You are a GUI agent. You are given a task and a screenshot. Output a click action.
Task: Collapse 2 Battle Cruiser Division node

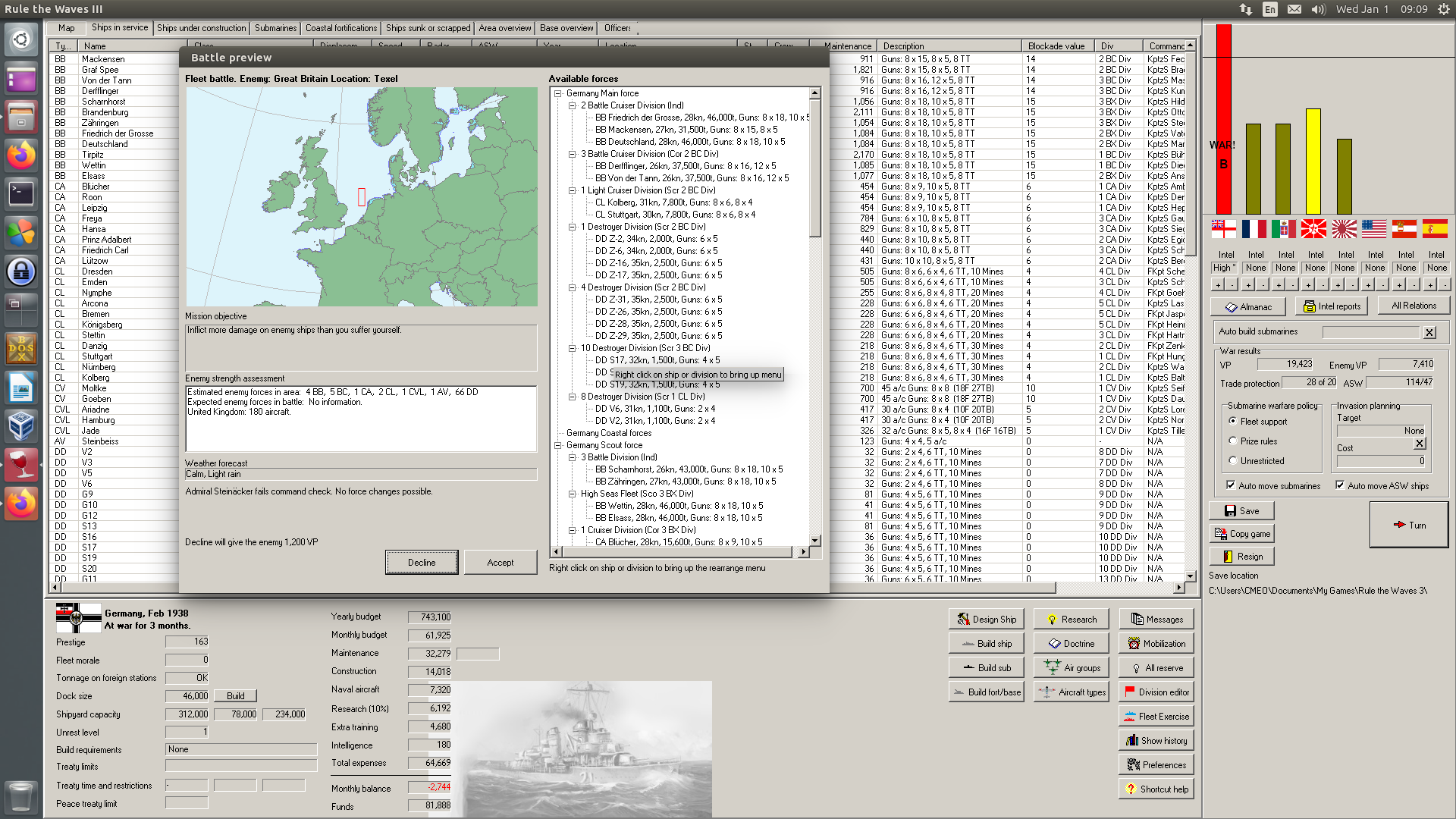click(x=573, y=105)
